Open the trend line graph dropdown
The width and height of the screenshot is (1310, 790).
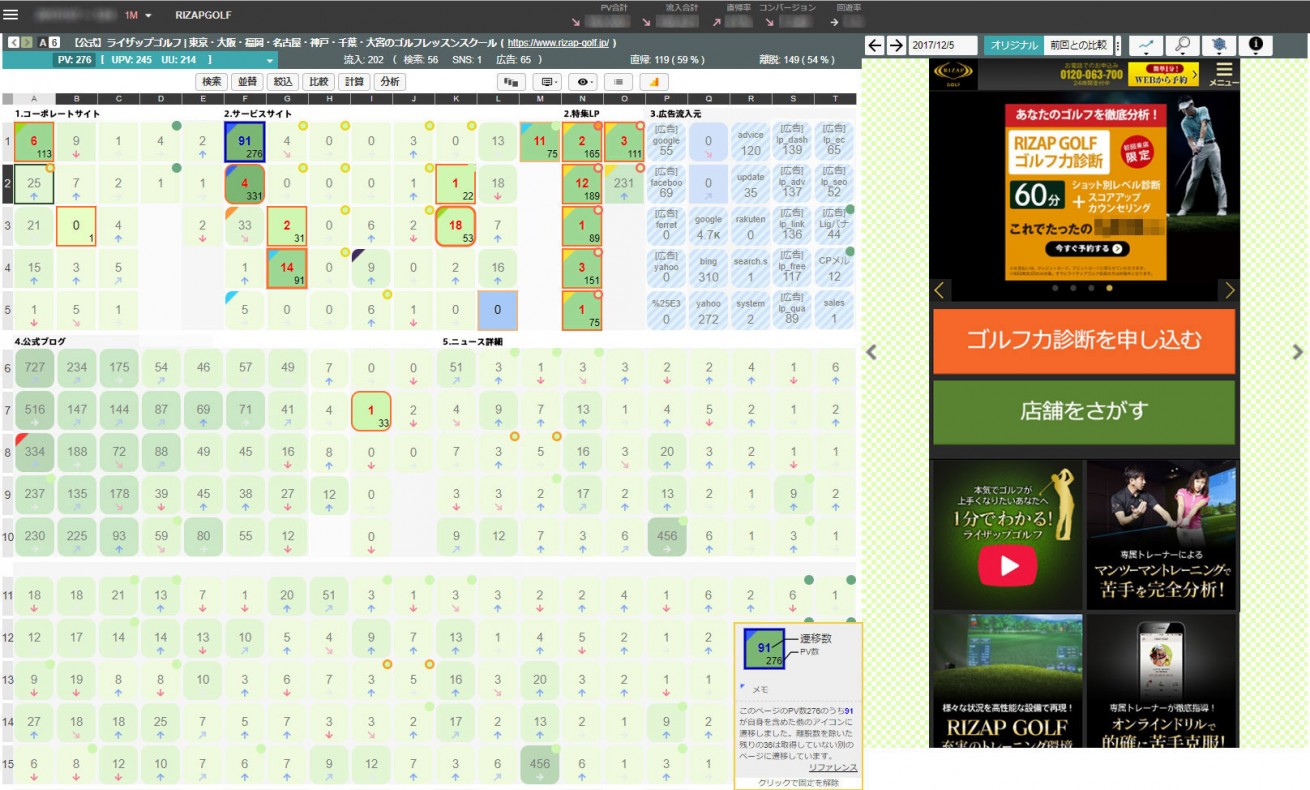point(1146,45)
